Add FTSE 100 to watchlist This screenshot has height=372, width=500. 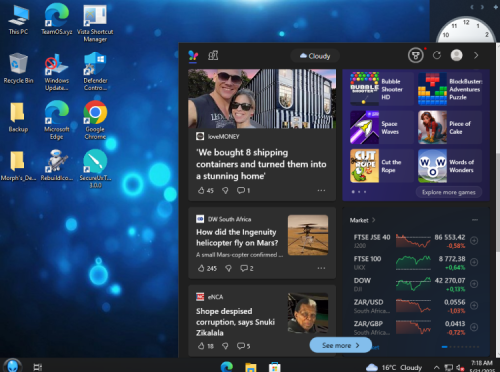pos(474,262)
